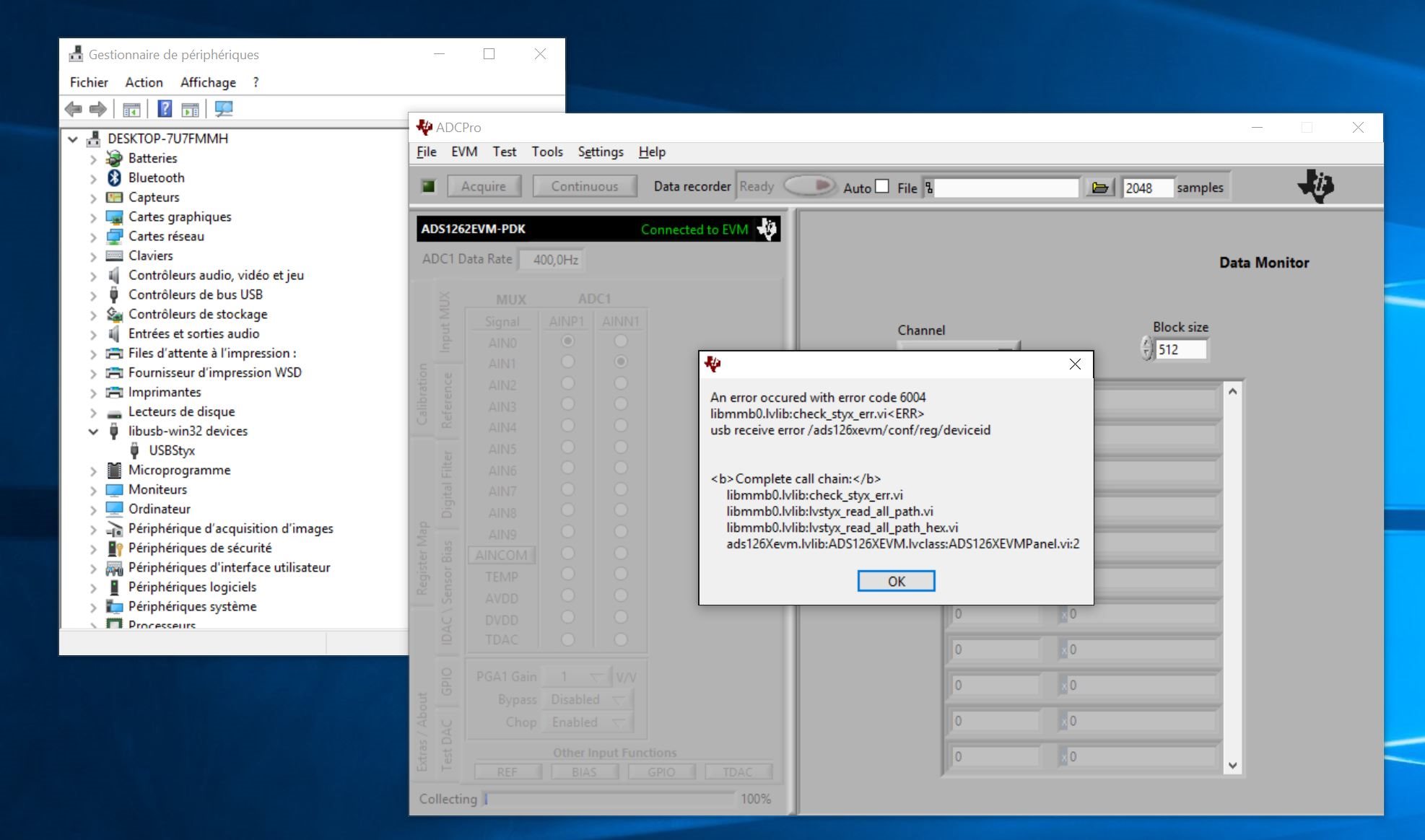Image resolution: width=1425 pixels, height=840 pixels.
Task: Click OK in the error dialog
Action: click(896, 581)
